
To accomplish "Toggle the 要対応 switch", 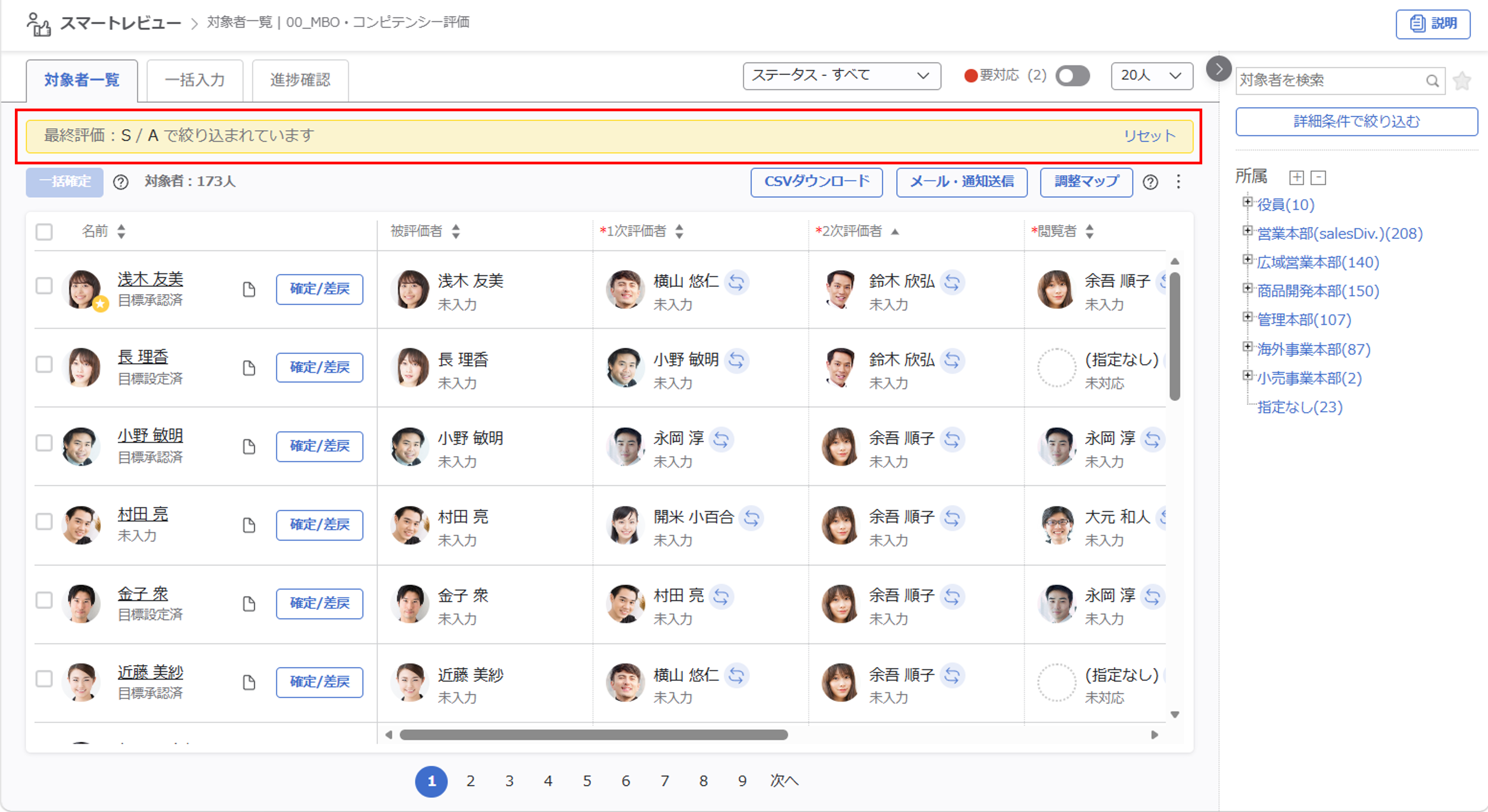I will click(1072, 76).
